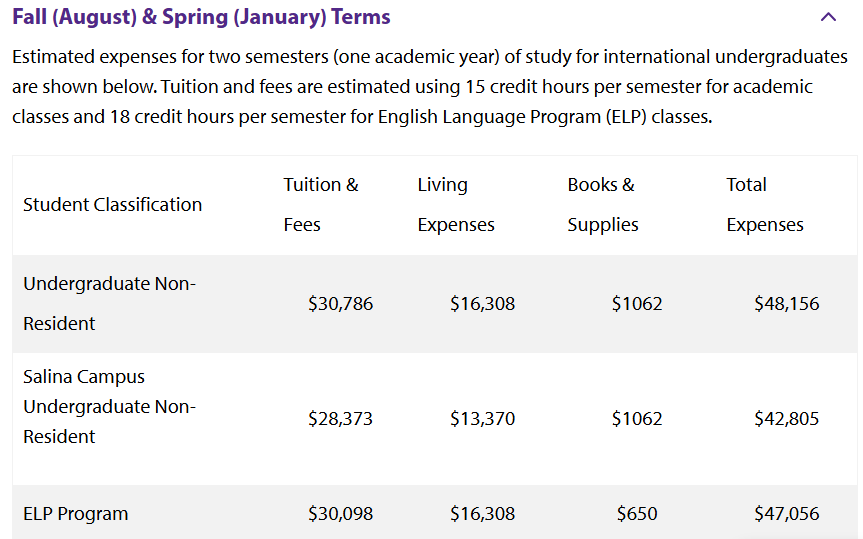Click the $48,156 total expenses value
The height and width of the screenshot is (539, 863).
coord(786,304)
